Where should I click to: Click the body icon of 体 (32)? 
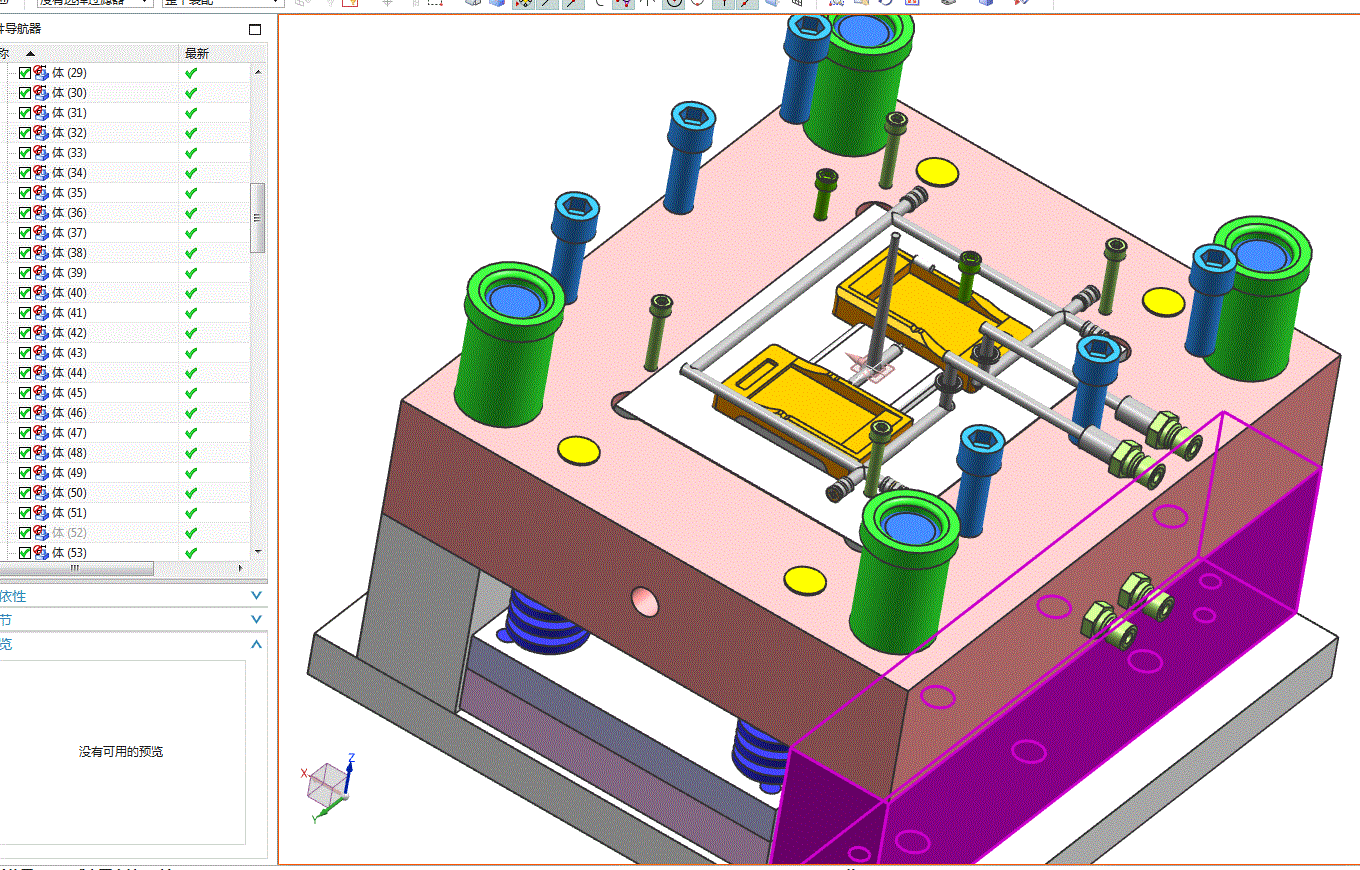coord(41,133)
